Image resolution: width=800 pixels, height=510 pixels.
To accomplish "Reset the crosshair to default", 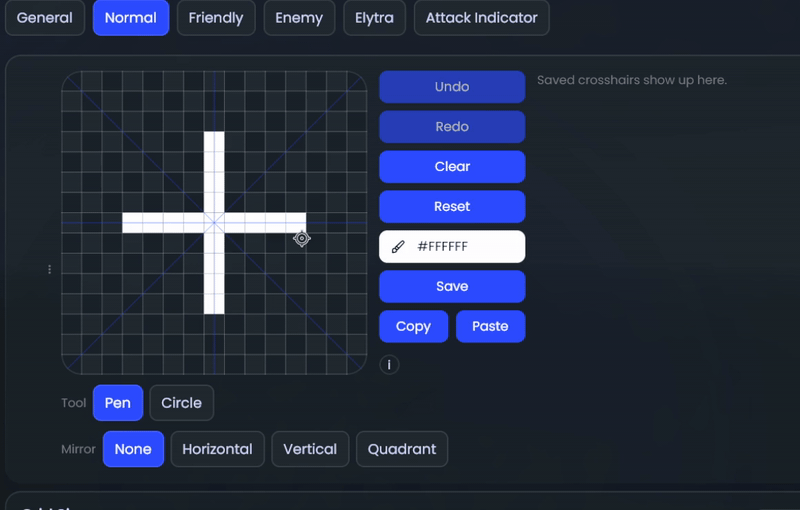I will pyautogui.click(x=452, y=207).
